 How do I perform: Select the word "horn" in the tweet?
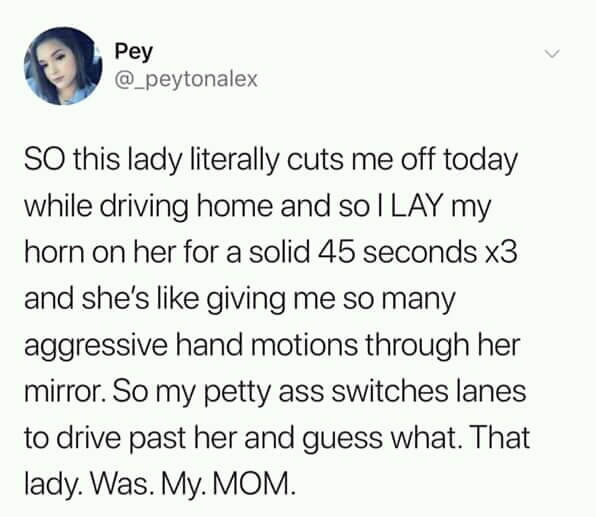[54, 252]
